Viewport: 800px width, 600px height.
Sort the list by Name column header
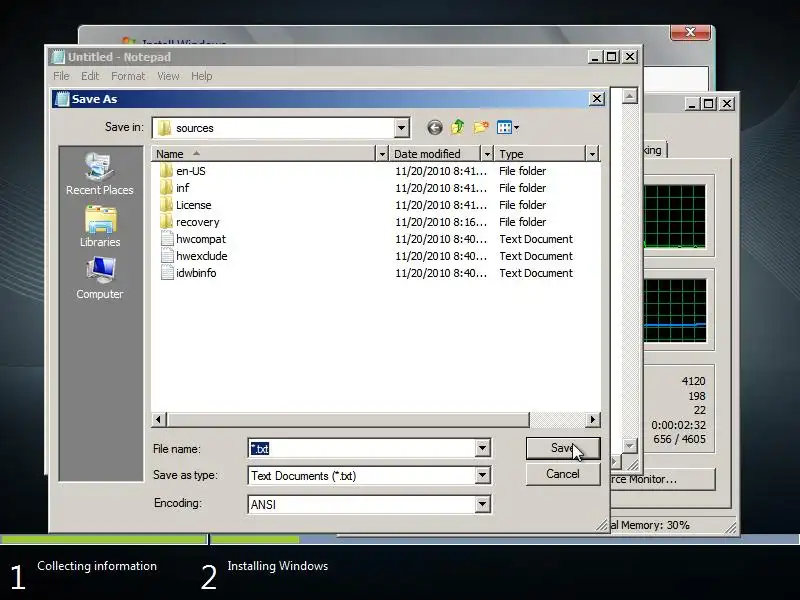point(263,154)
